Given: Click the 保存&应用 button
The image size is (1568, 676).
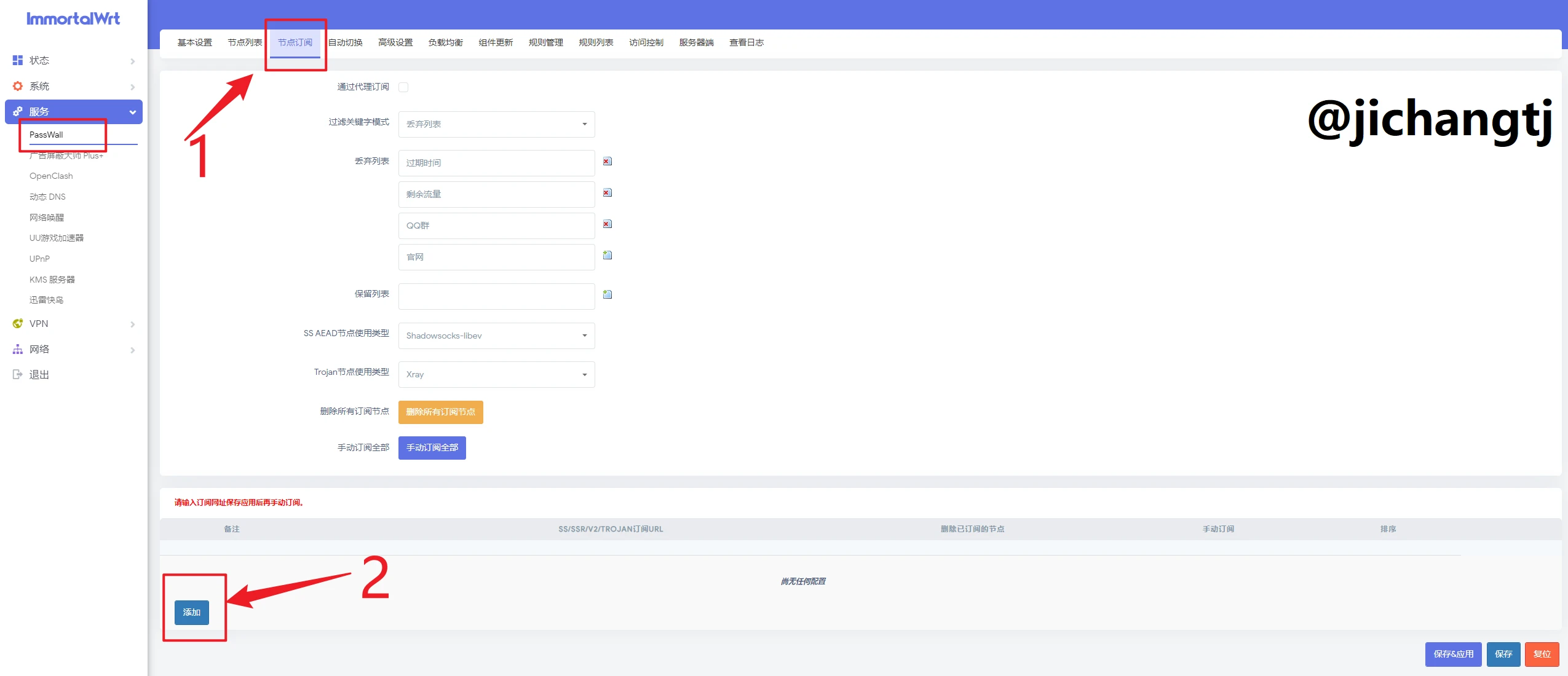Looking at the screenshot, I should pyautogui.click(x=1454, y=654).
